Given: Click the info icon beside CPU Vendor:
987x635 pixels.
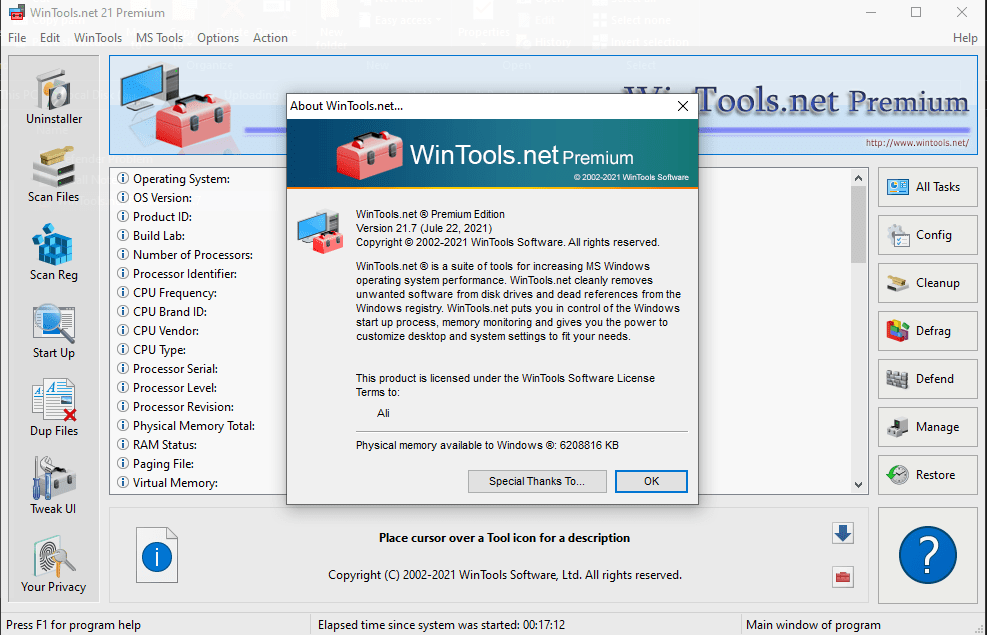Looking at the screenshot, I should pos(123,330).
